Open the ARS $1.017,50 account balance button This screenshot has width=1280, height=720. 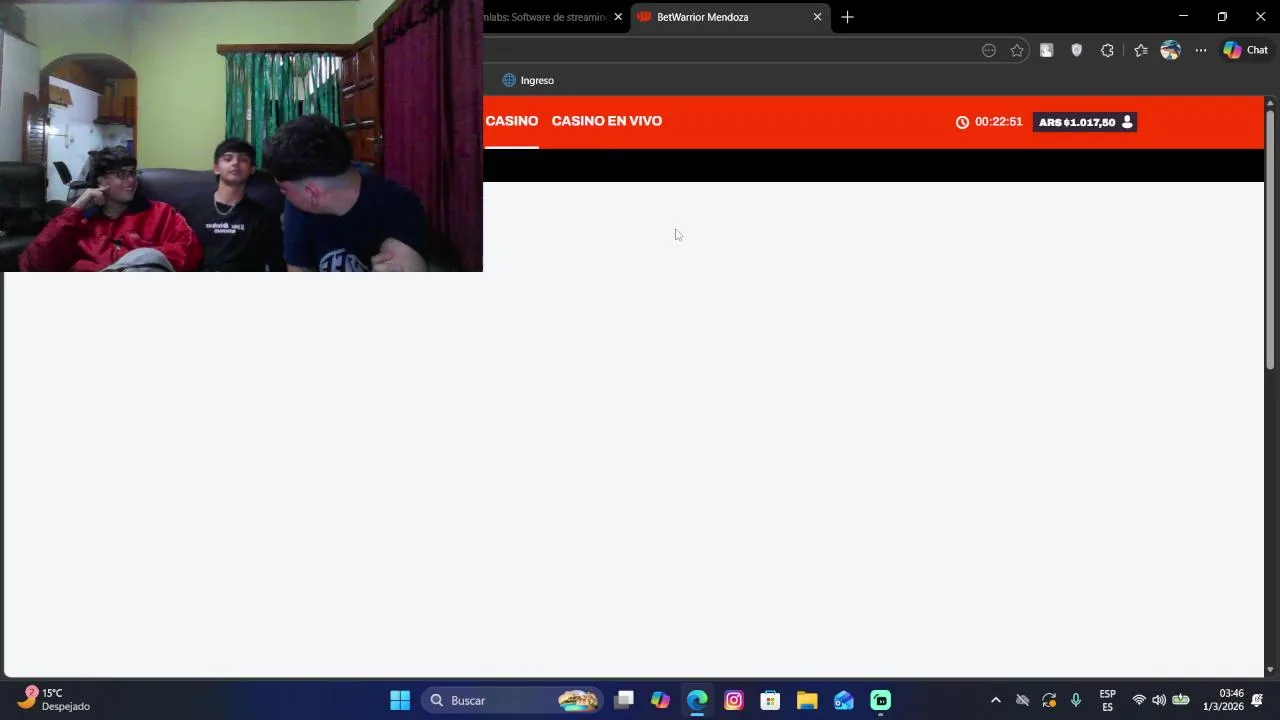click(x=1085, y=122)
